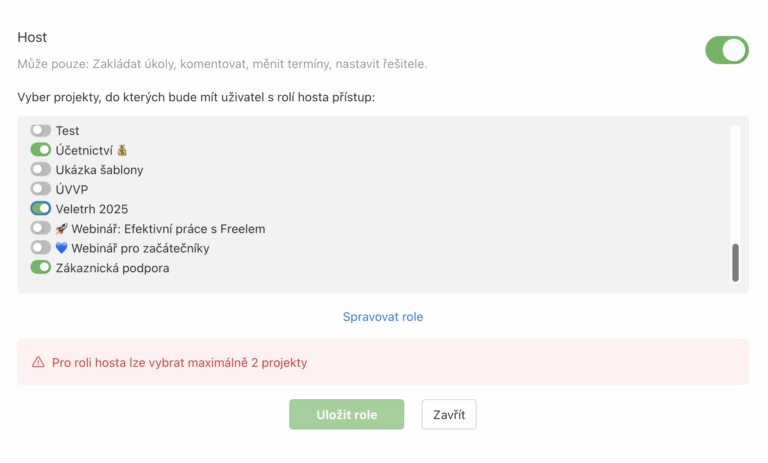Screen dimensions: 768x463
Task: Open the Spravovat role link
Action: (383, 317)
